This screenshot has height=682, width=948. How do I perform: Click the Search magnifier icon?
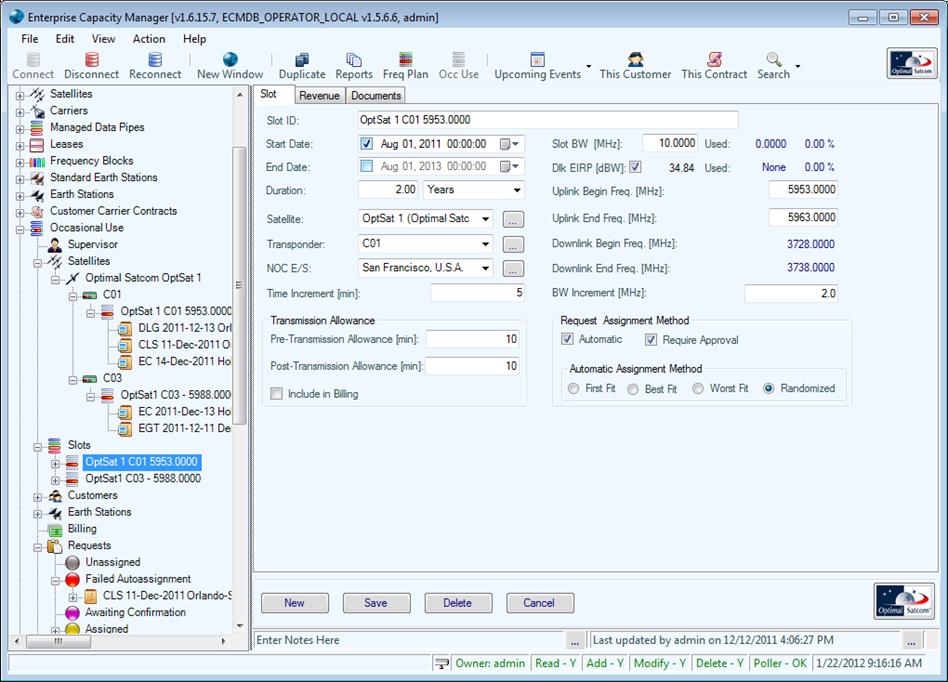(774, 59)
